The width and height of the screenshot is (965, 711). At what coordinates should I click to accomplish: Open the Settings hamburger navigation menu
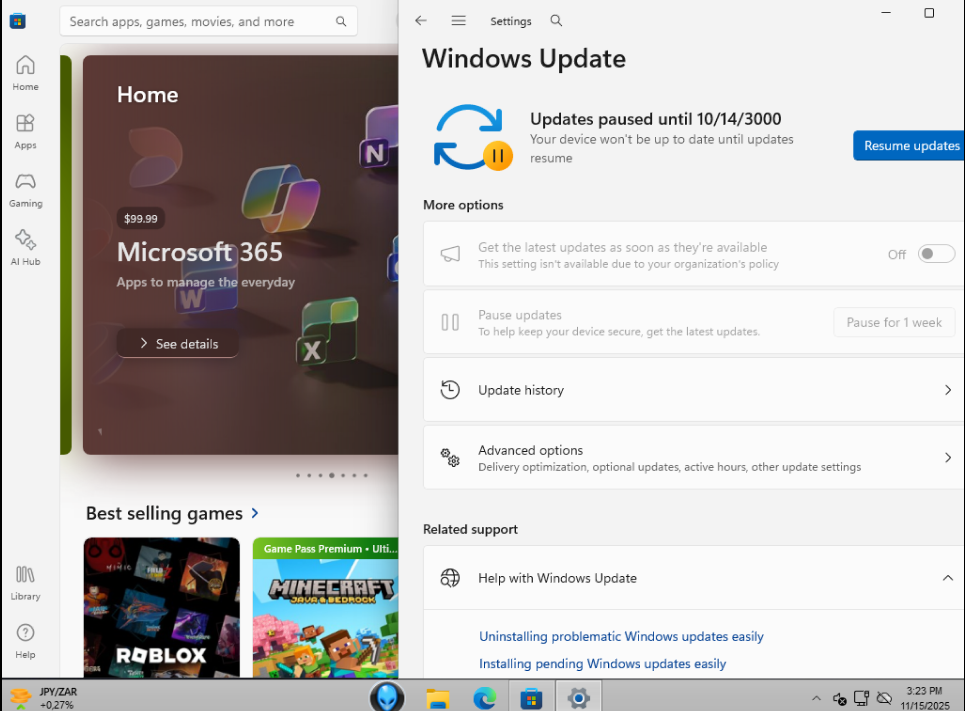pyautogui.click(x=459, y=21)
